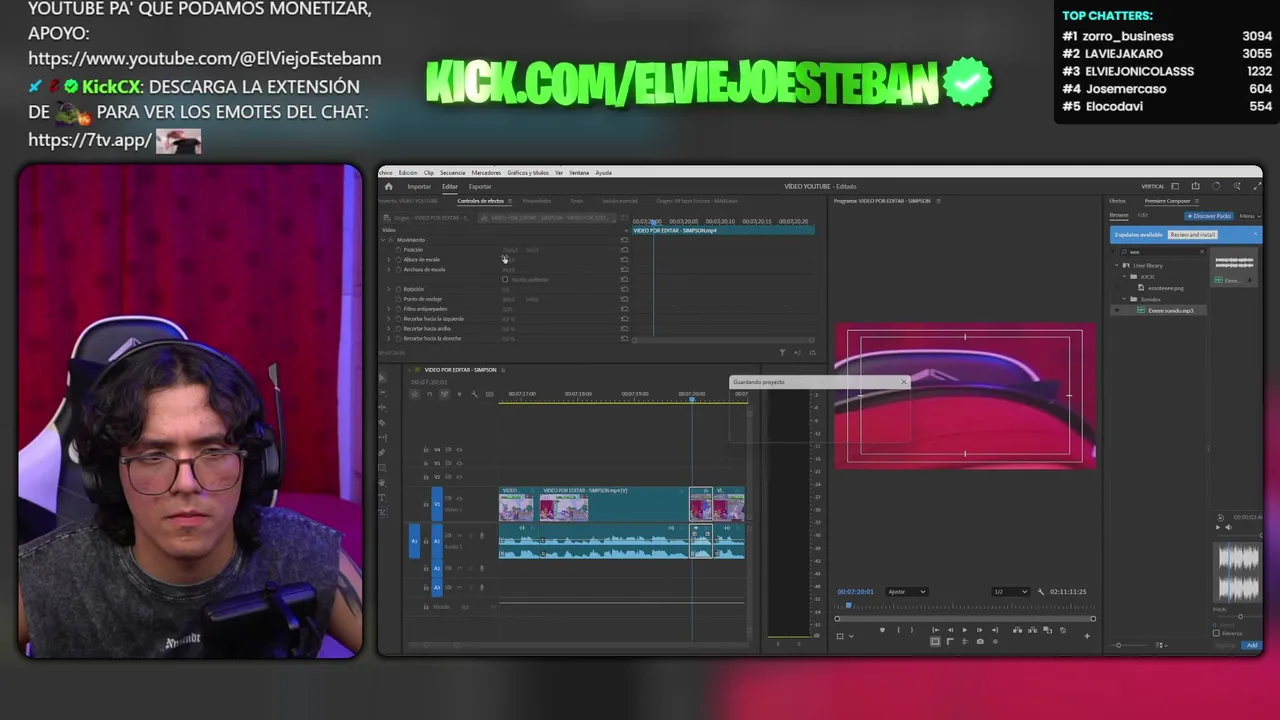Mute audio track A1
This screenshot has height=720, width=1280.
[460, 535]
